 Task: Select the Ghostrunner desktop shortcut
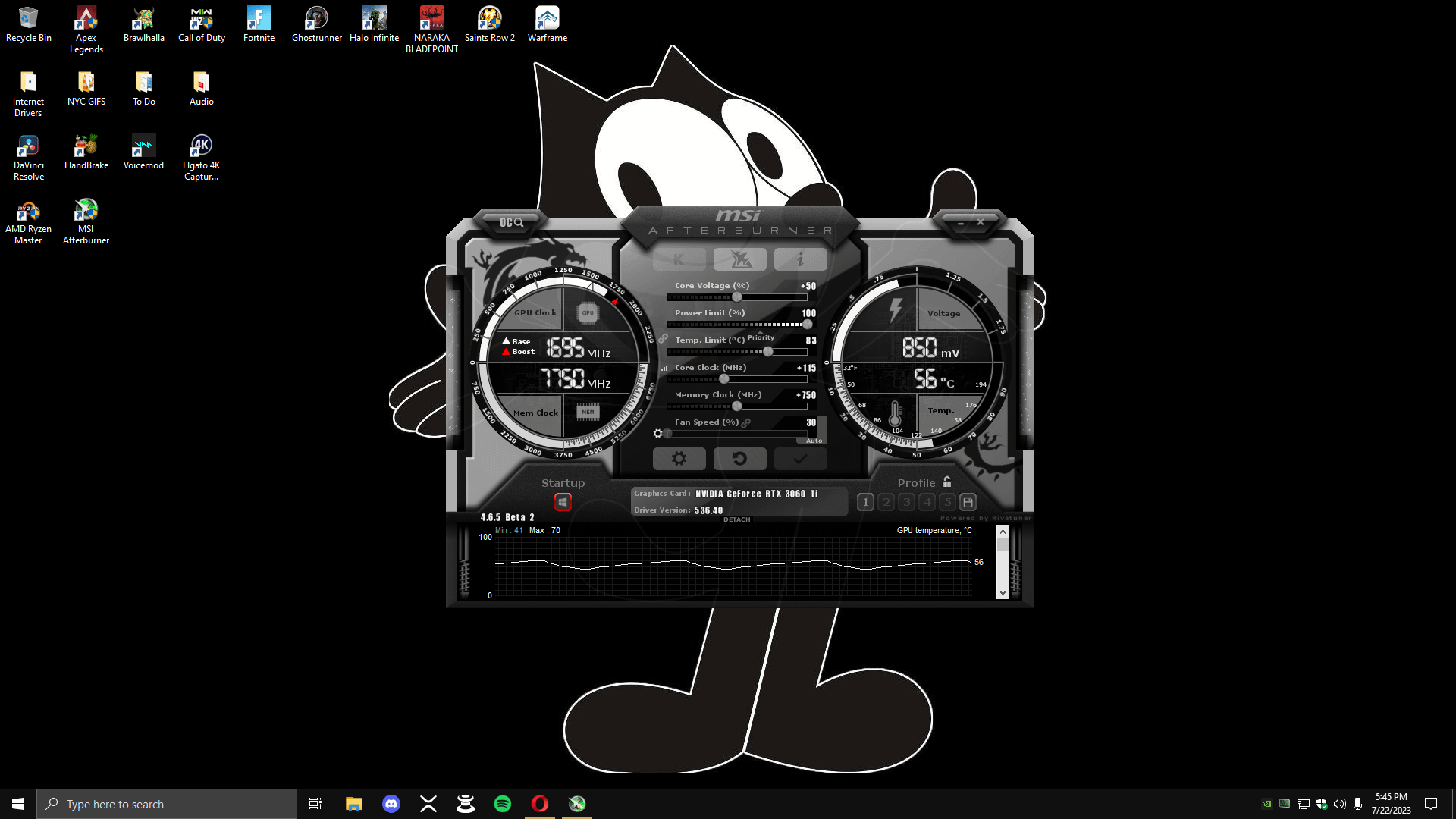tap(316, 24)
